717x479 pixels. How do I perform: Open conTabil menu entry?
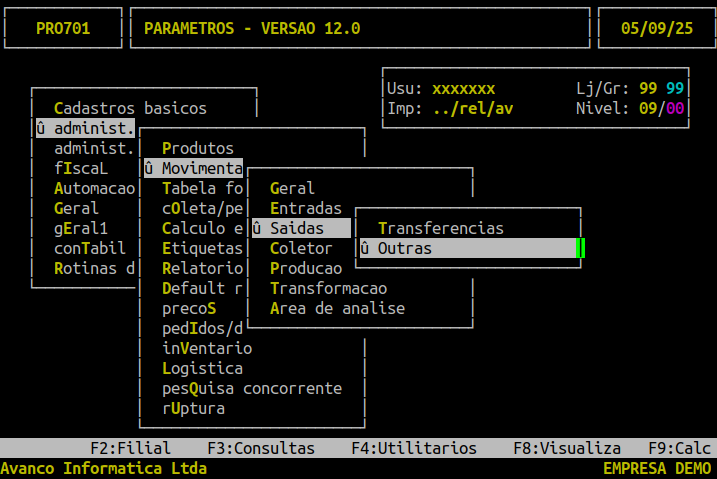90,248
